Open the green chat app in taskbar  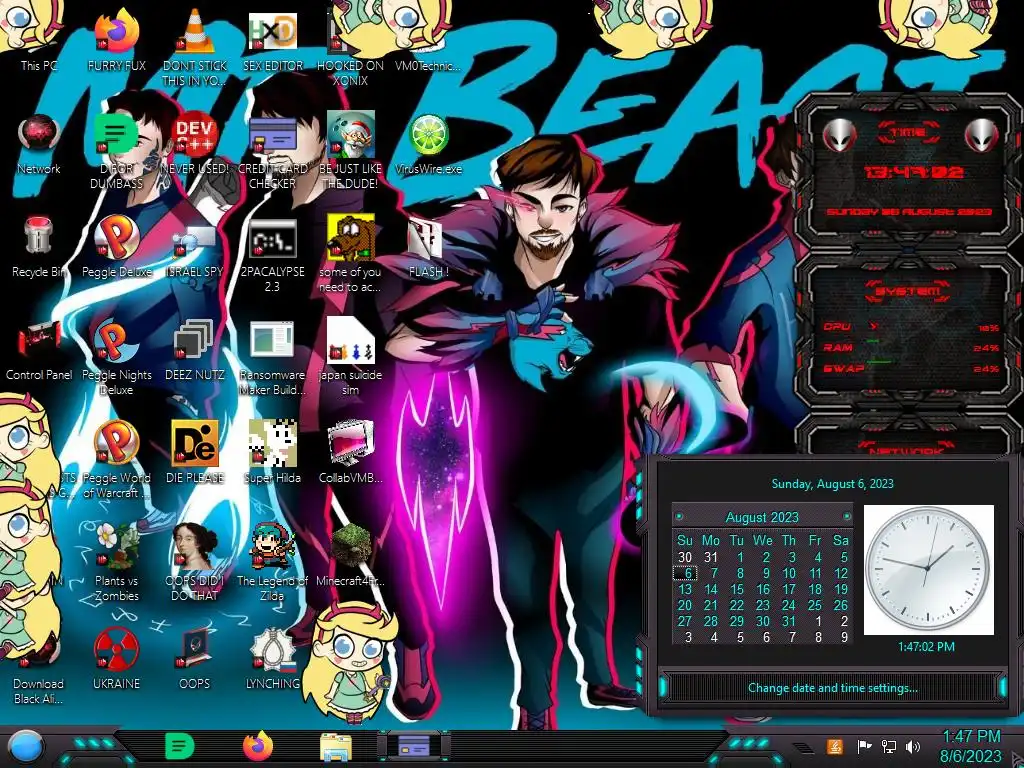[179, 746]
